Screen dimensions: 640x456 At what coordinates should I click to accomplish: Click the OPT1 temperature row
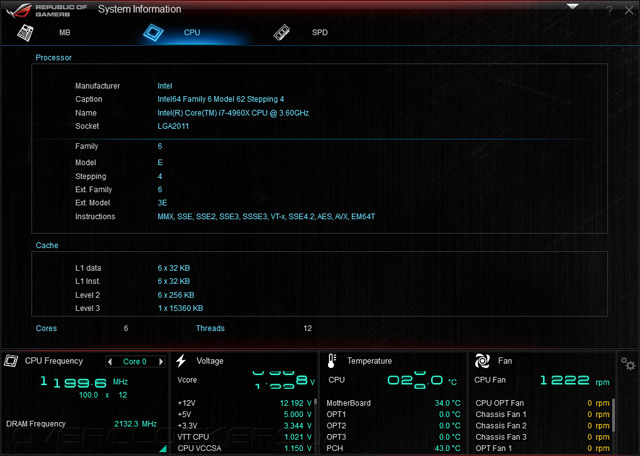click(x=393, y=414)
